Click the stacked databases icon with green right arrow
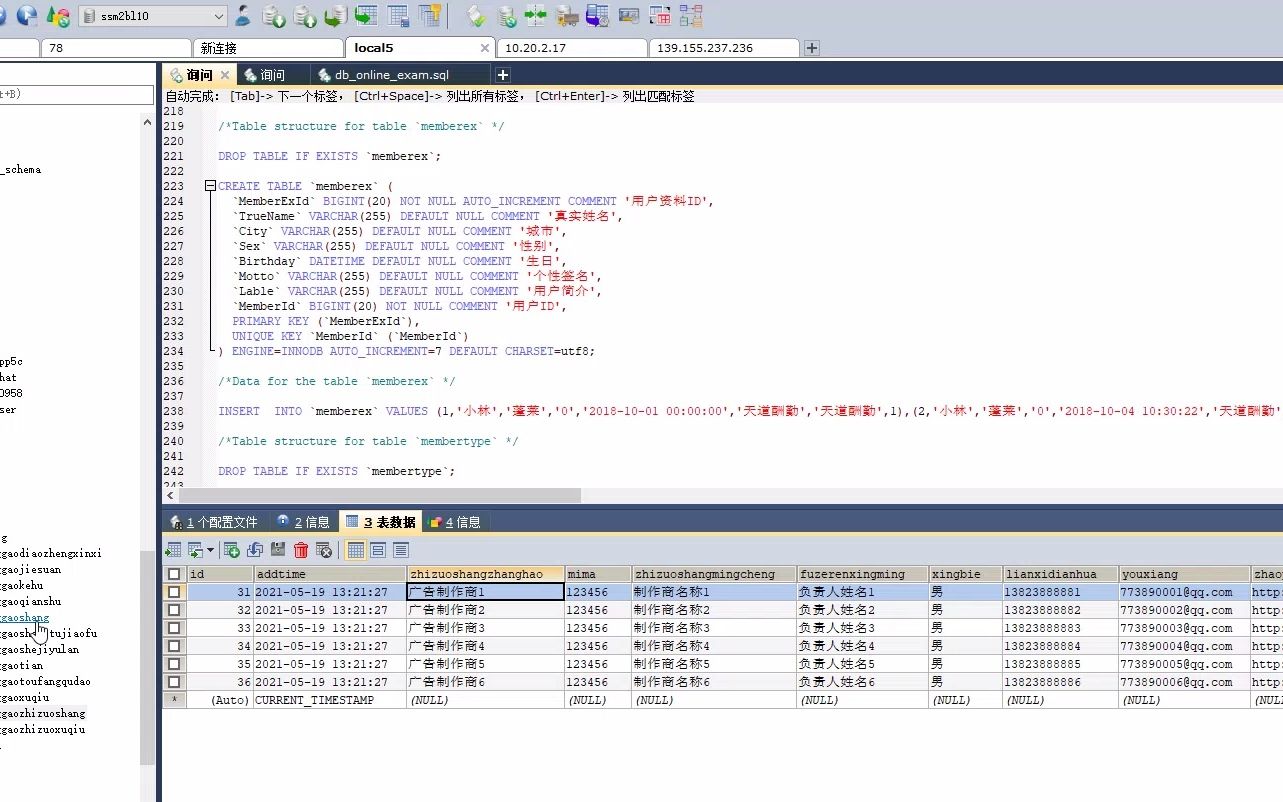This screenshot has height=802, width=1283. pos(336,16)
